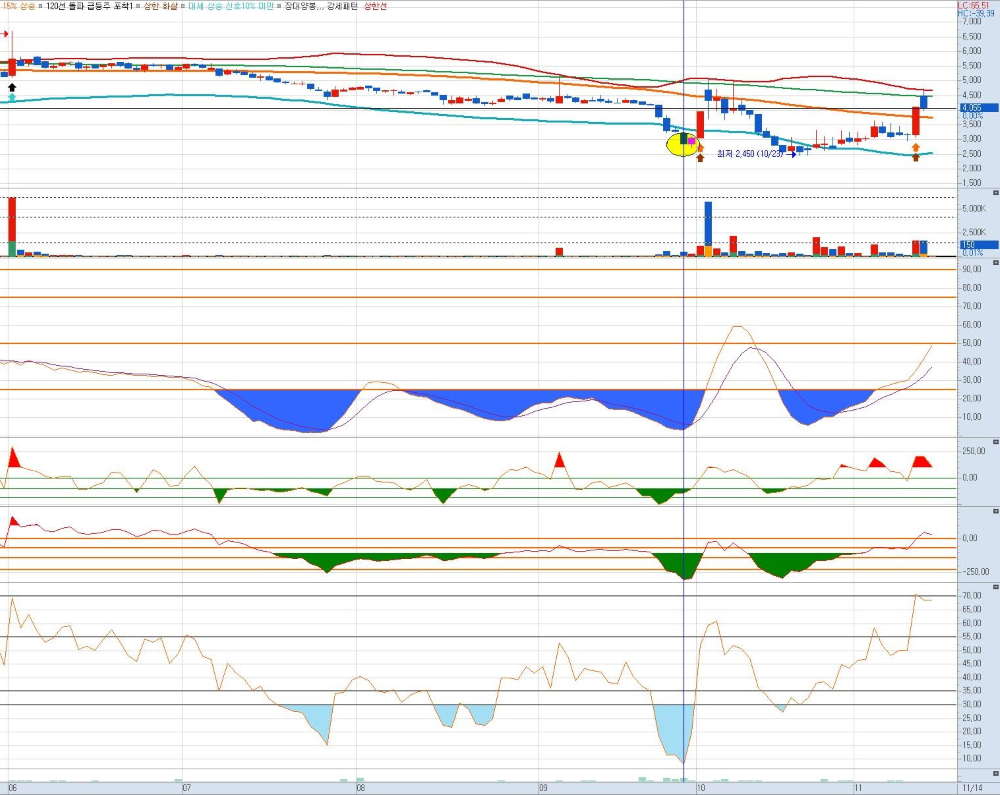Open corner menu button of the -250.00-scale indicator panel
The height and width of the screenshot is (795, 1000).
[996, 511]
